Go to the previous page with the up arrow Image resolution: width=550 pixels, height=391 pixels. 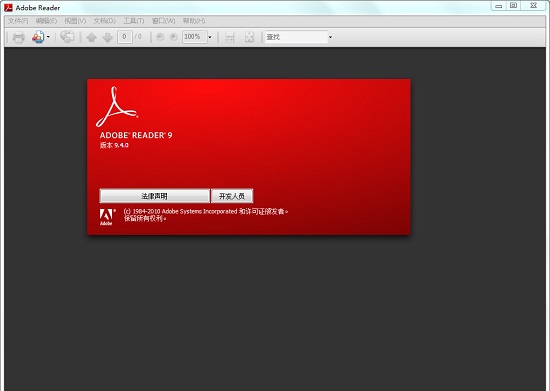(92, 37)
